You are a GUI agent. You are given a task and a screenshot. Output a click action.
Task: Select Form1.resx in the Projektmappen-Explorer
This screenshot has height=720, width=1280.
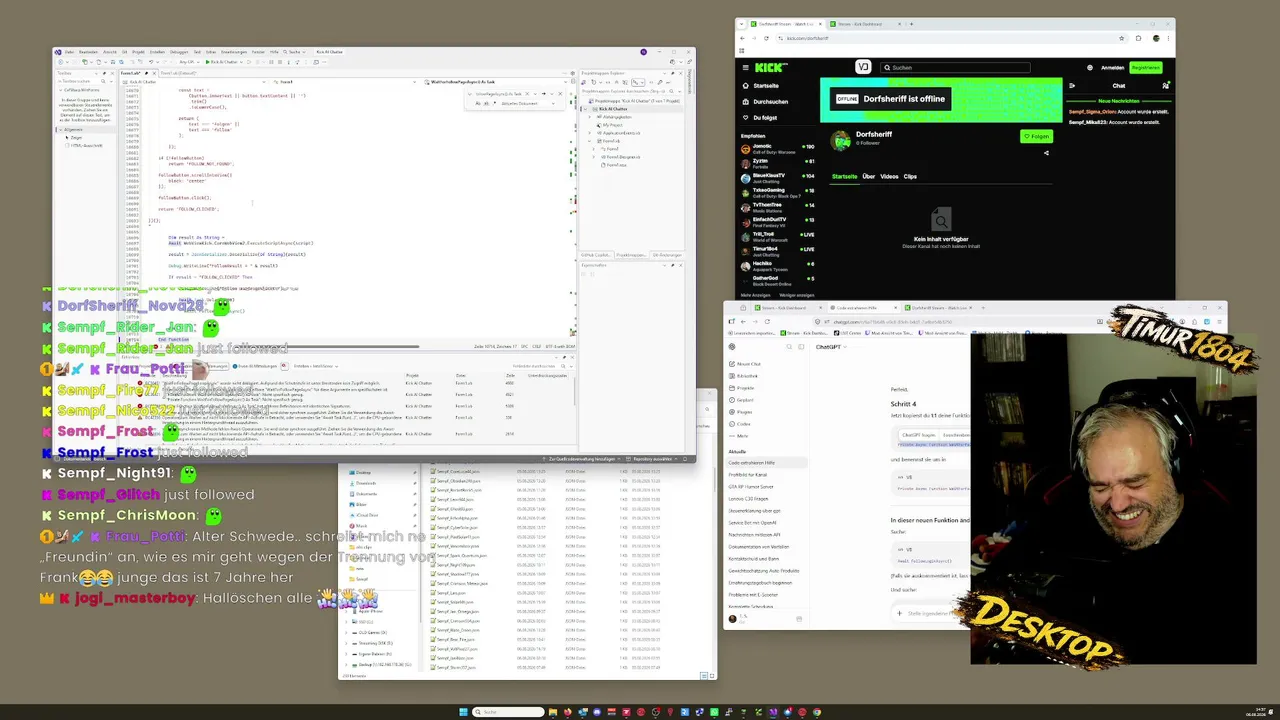[x=614, y=165]
